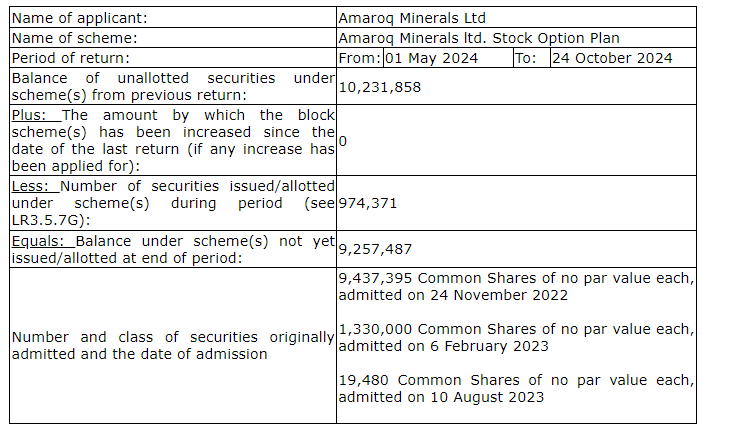Click the end date '24 October 2024'
751x440 pixels.
(x=611, y=58)
